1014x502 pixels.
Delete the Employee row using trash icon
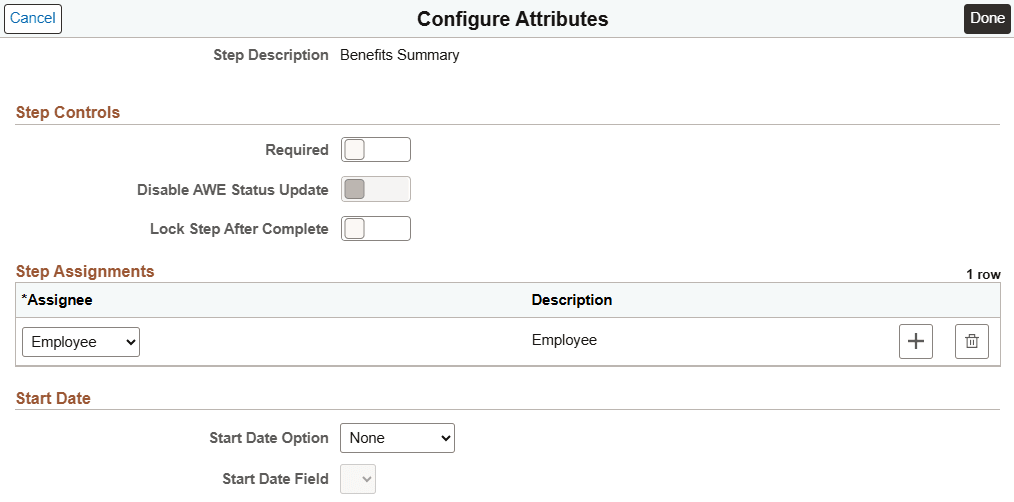pos(971,342)
